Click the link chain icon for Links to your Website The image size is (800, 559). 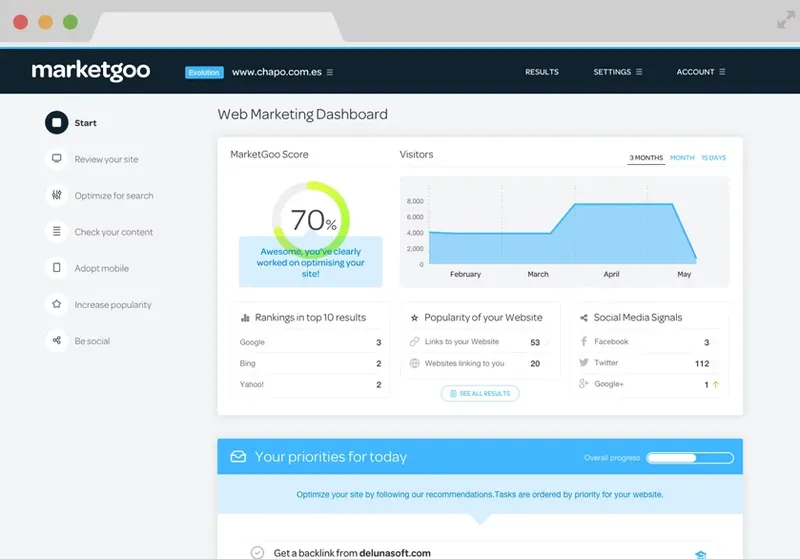click(x=414, y=342)
